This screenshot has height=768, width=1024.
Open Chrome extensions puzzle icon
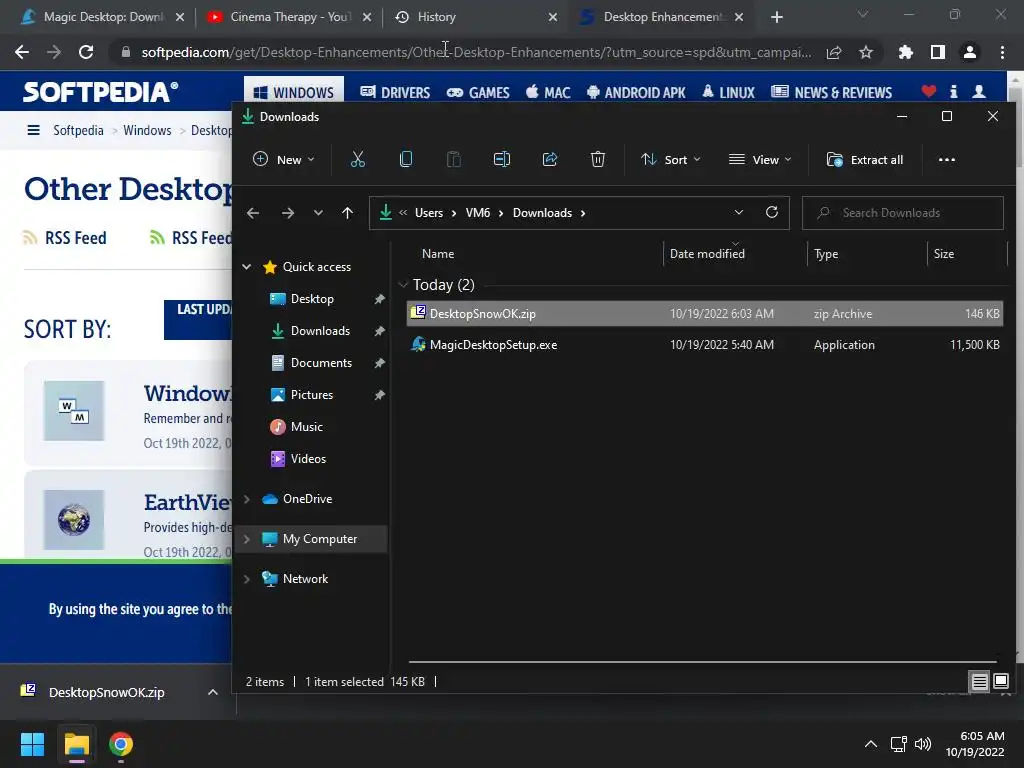tap(905, 52)
